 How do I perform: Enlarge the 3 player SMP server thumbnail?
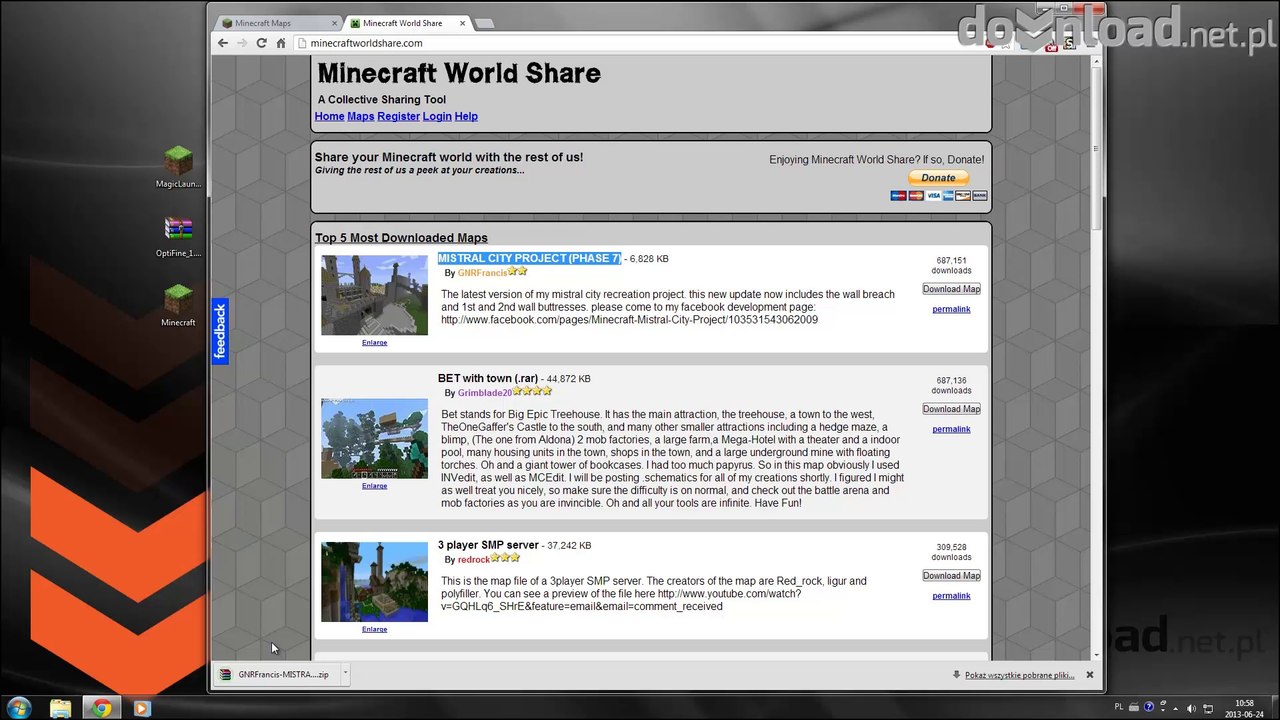coord(374,630)
